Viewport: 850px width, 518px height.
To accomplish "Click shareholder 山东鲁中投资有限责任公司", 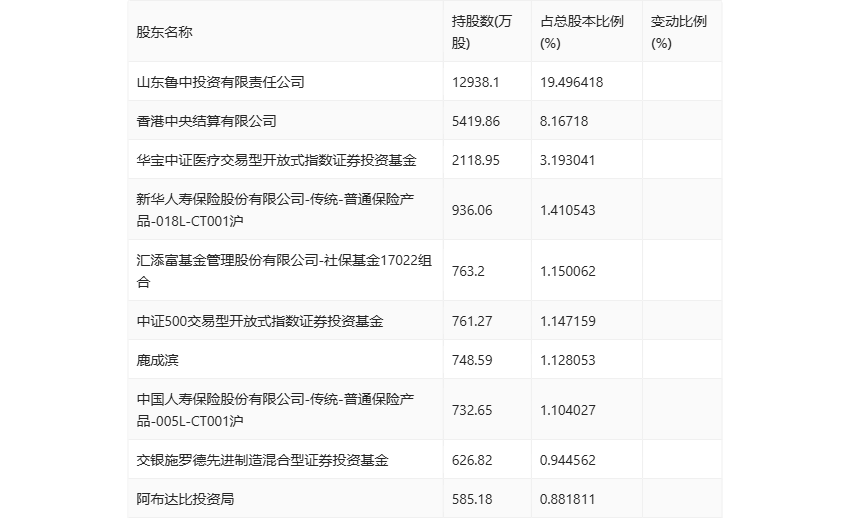I will (220, 82).
